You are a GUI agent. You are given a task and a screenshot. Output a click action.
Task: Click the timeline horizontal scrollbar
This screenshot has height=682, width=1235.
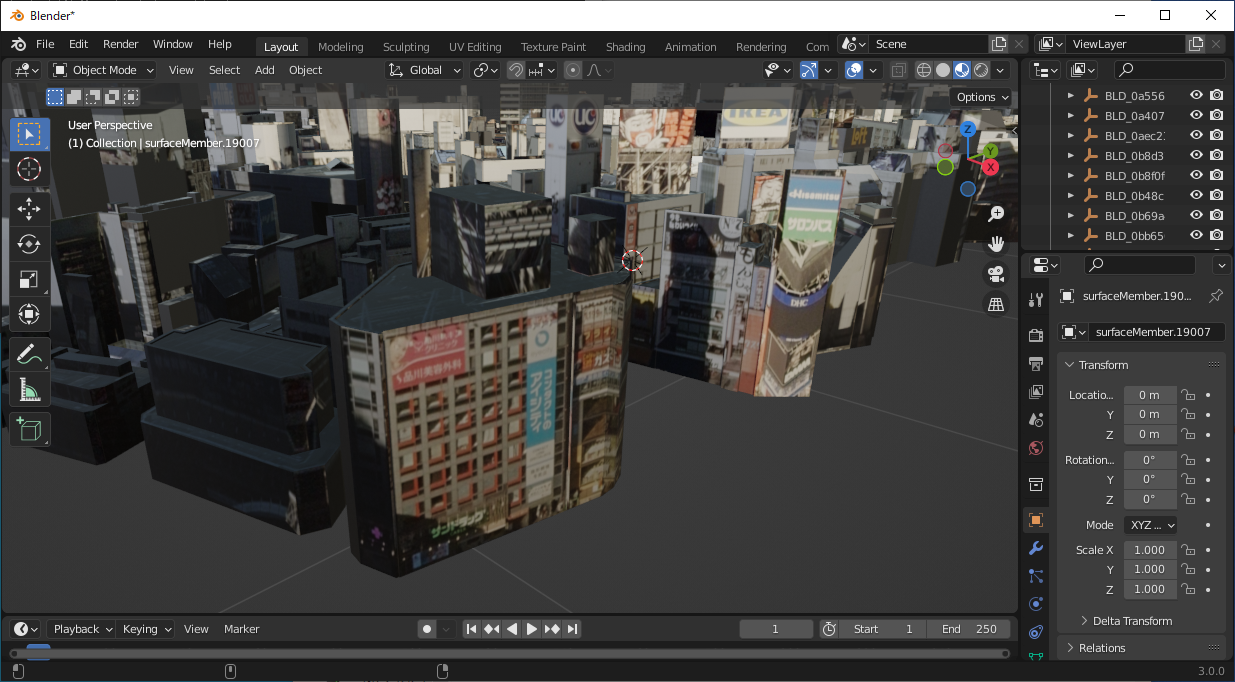[509, 654]
